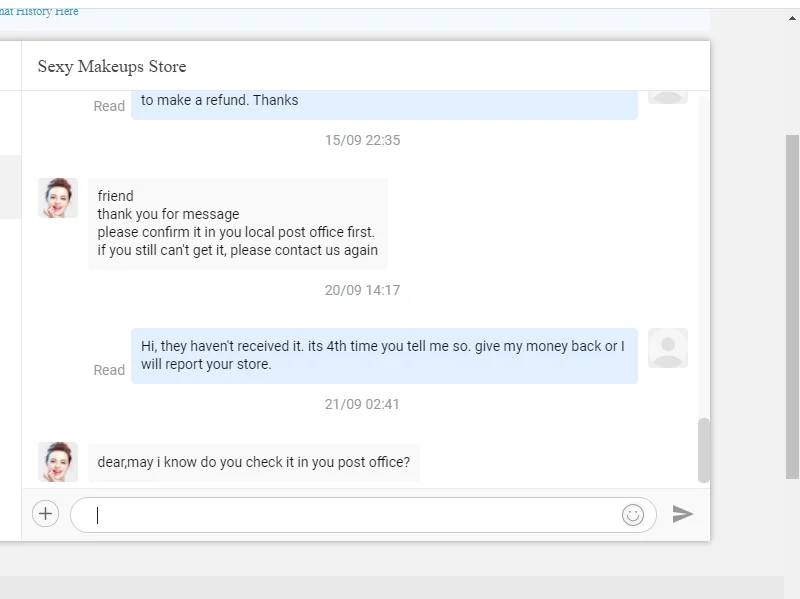Click the 'Read' status beside the 'Hi, they haven't received it' message

click(x=109, y=371)
